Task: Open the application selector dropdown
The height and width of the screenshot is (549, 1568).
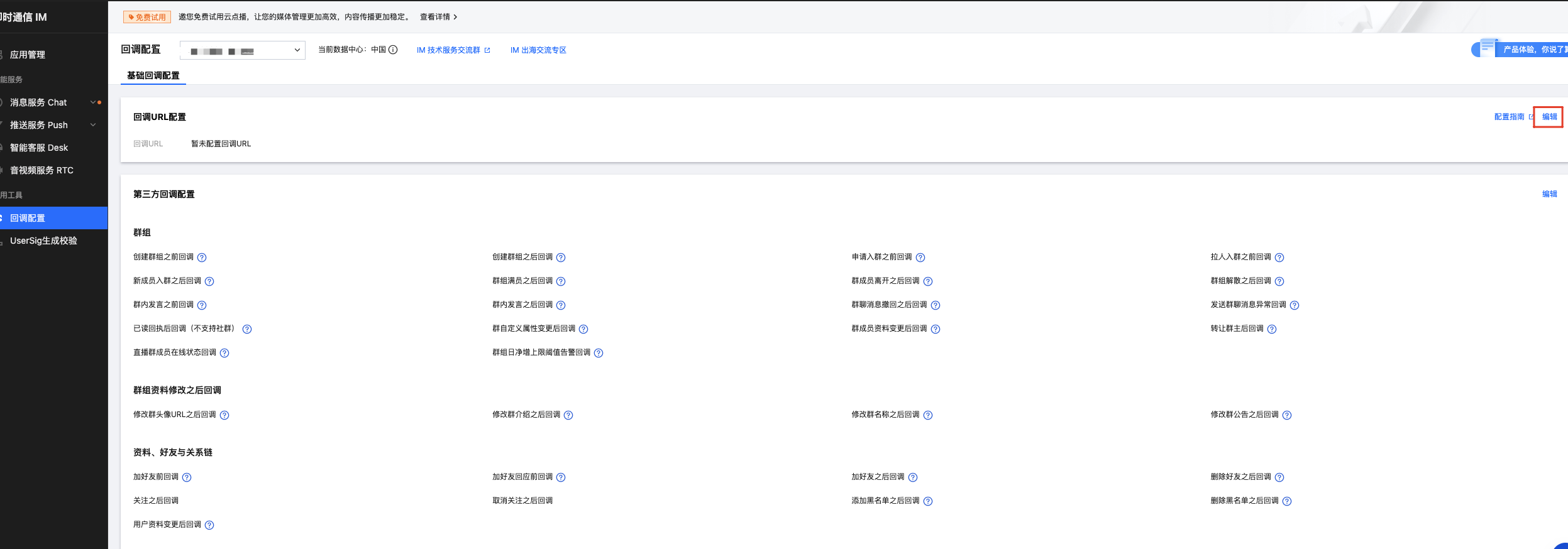Action: [243, 50]
